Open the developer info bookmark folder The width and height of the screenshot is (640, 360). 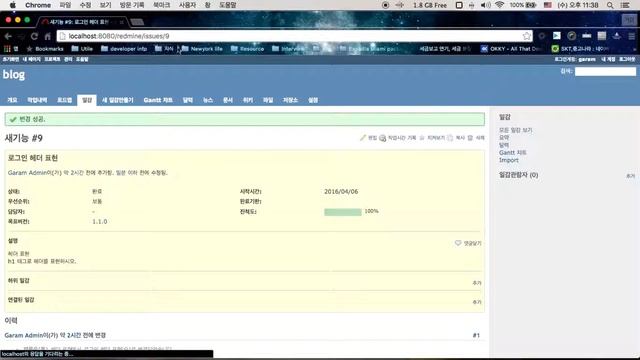124,49
